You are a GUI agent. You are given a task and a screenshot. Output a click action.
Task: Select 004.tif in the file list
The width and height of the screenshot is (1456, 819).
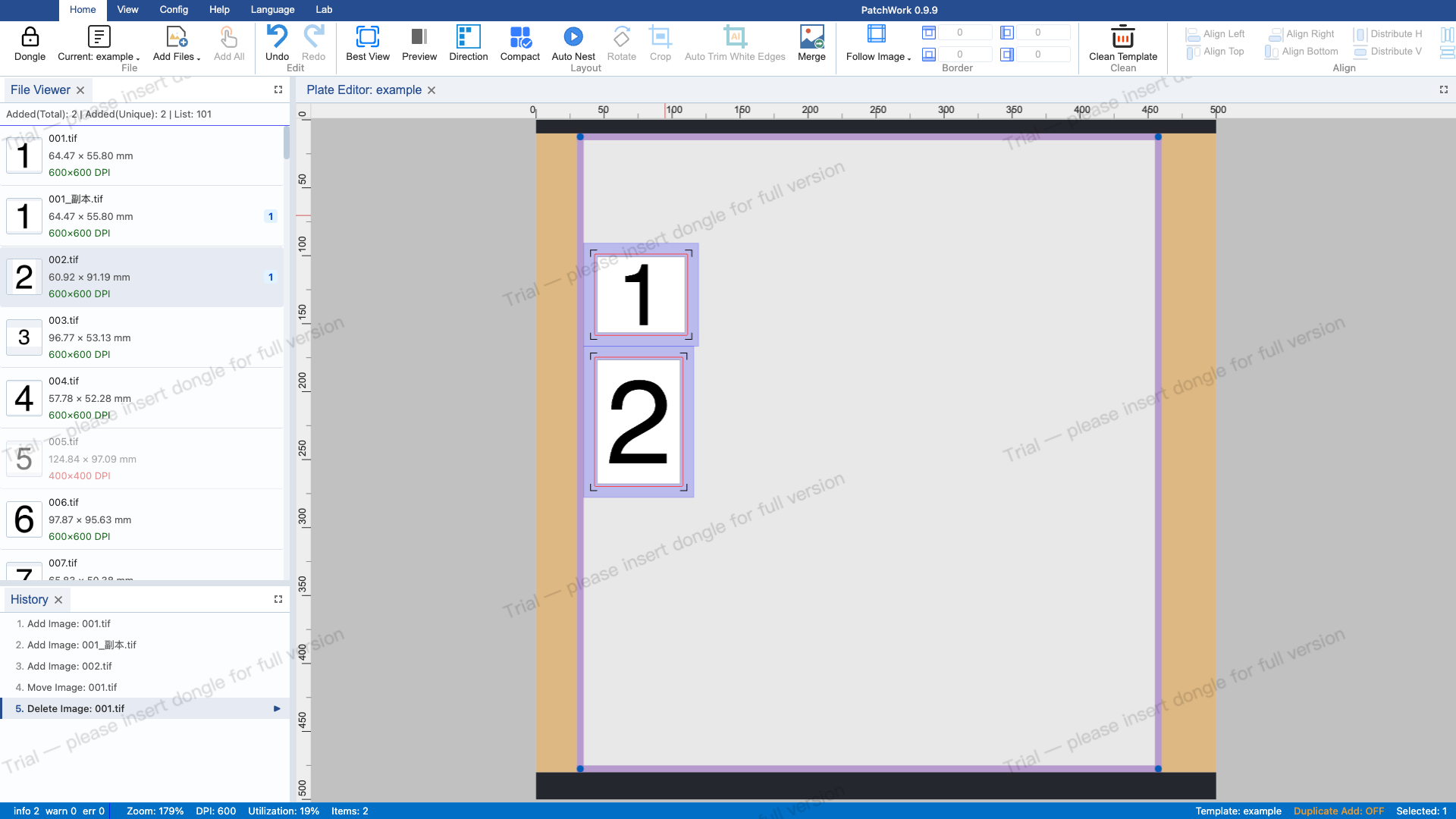(x=142, y=398)
